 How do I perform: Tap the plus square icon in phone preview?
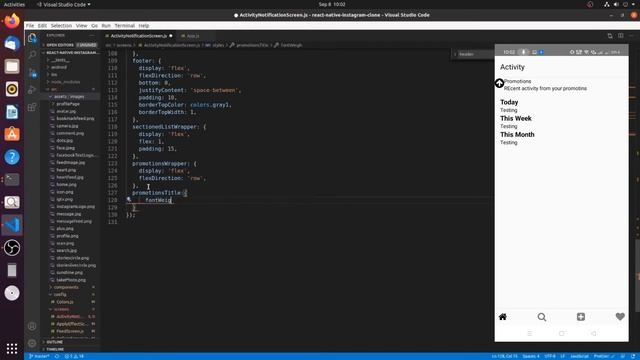(x=581, y=317)
